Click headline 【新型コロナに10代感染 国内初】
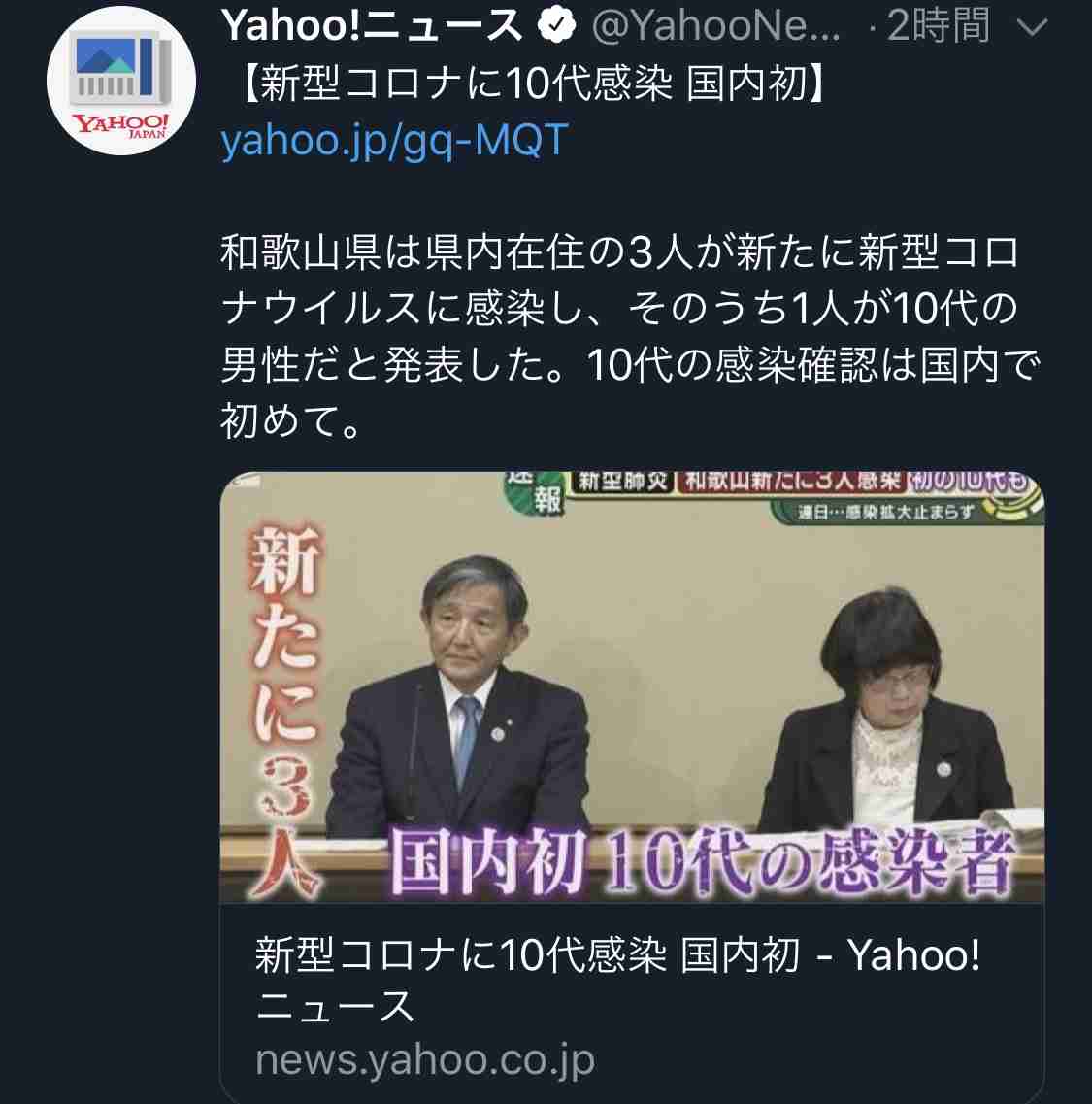The width and height of the screenshot is (1092, 1104). [x=533, y=84]
